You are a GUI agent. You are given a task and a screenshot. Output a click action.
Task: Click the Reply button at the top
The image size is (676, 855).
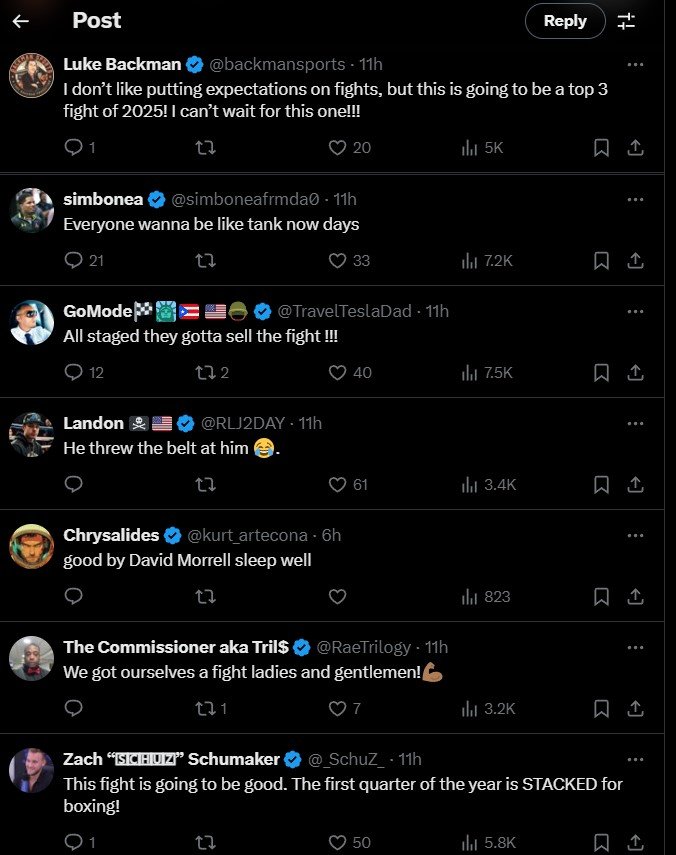[565, 20]
